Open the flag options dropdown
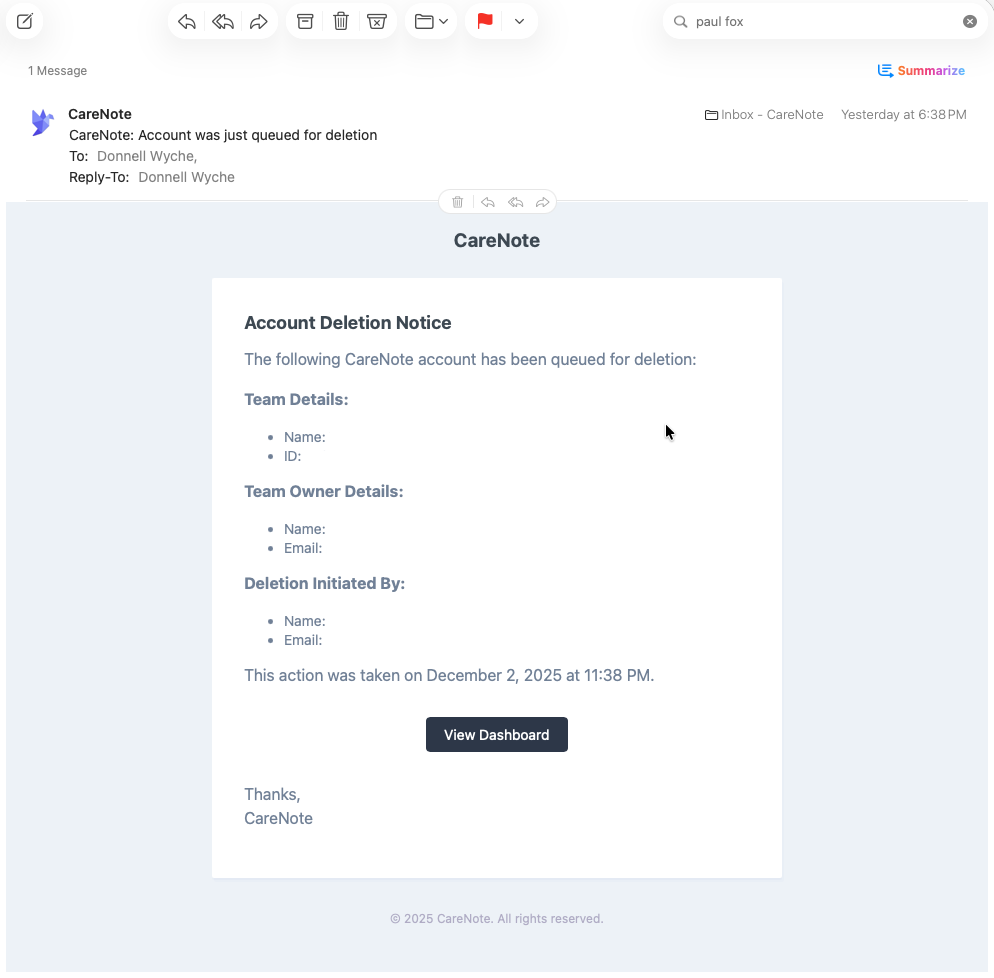994x978 pixels. (518, 20)
